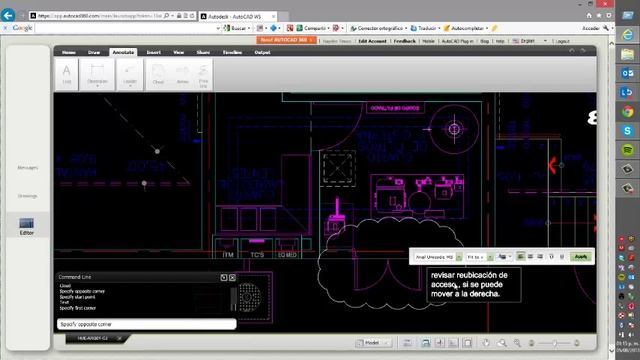This screenshot has width=640, height=360.
Task: Click the Logout link
Action: click(562, 41)
